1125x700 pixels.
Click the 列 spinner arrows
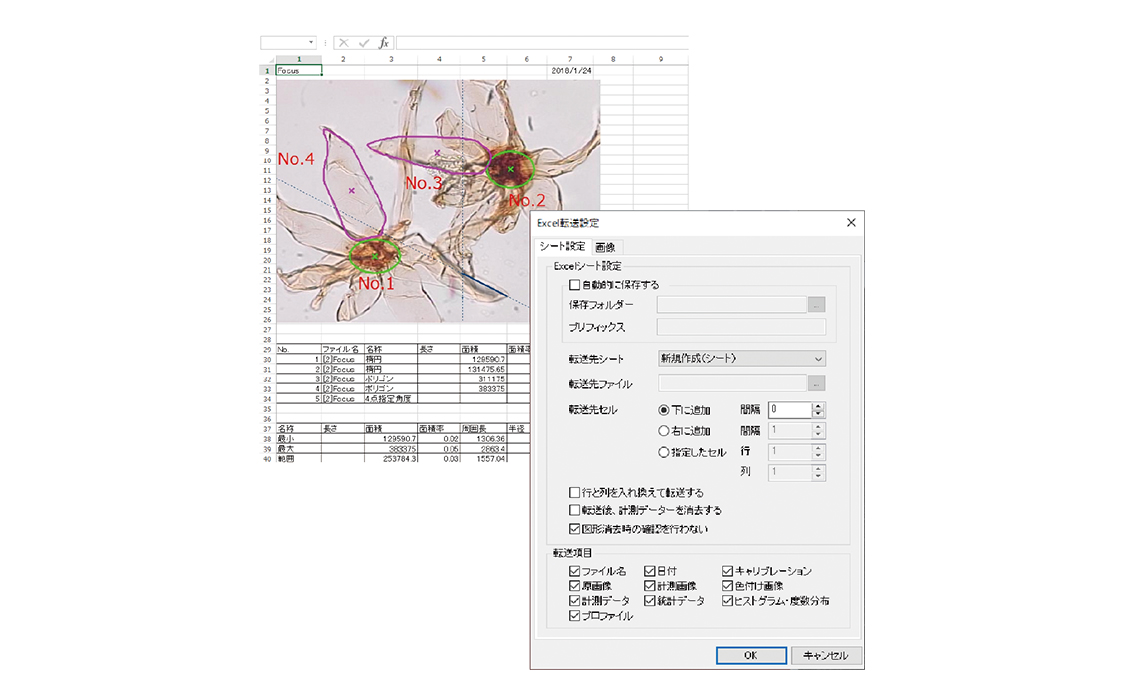click(x=818, y=473)
